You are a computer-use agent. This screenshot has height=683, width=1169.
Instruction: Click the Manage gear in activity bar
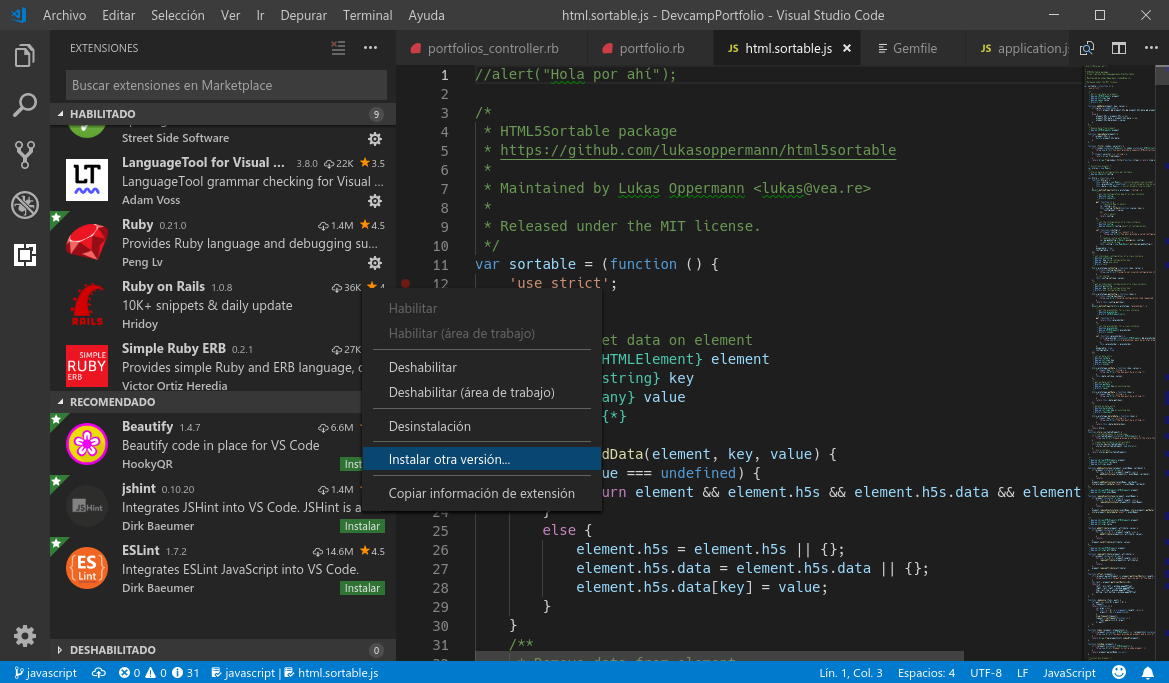(25, 636)
